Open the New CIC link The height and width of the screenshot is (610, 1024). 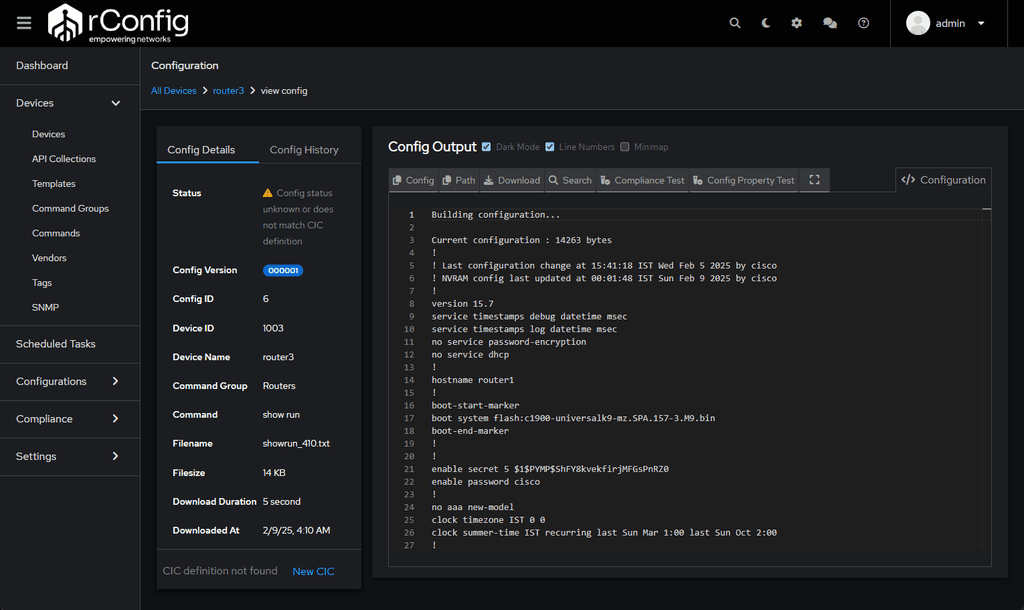click(313, 570)
